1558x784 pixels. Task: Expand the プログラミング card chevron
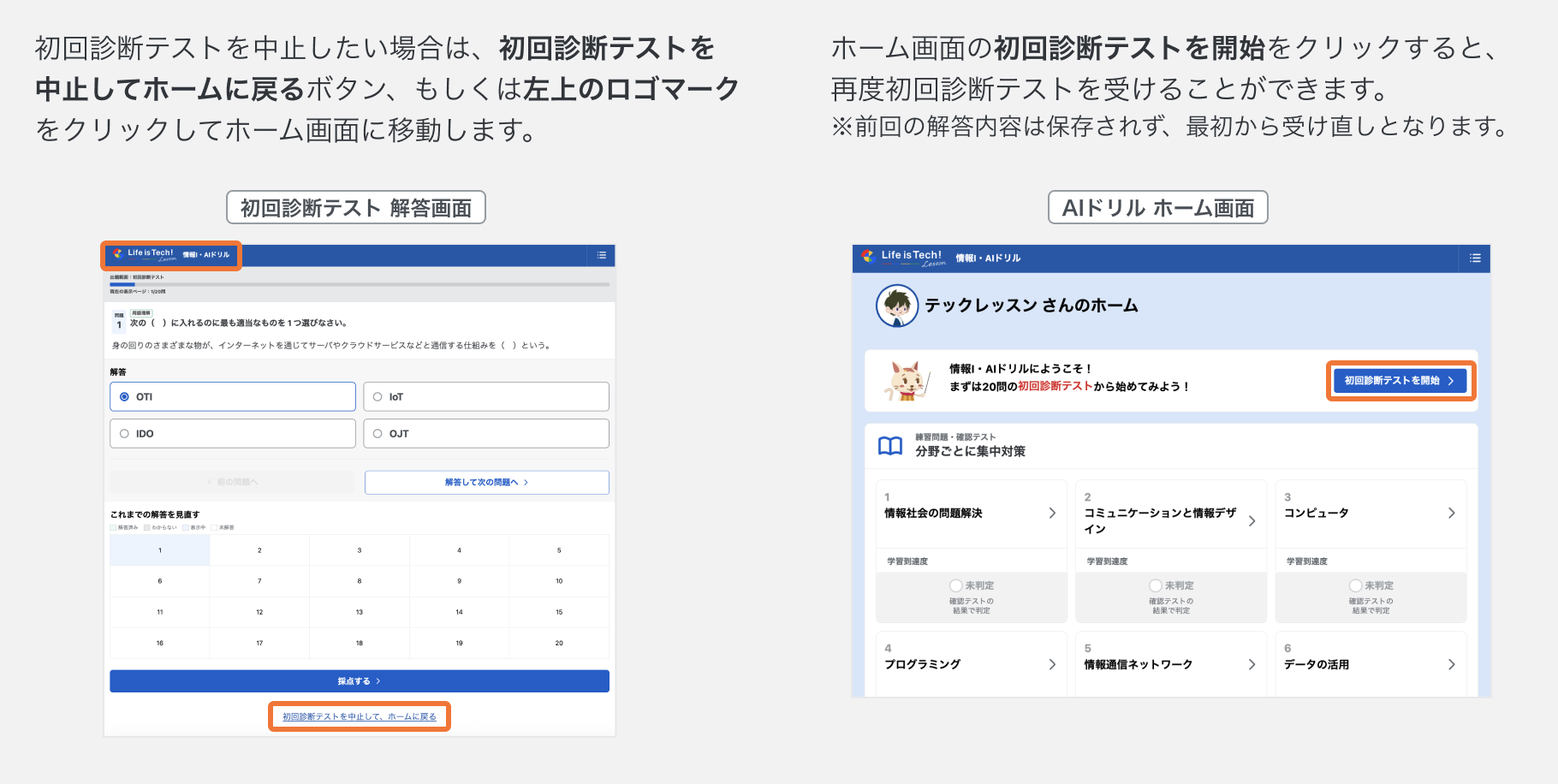click(1052, 664)
